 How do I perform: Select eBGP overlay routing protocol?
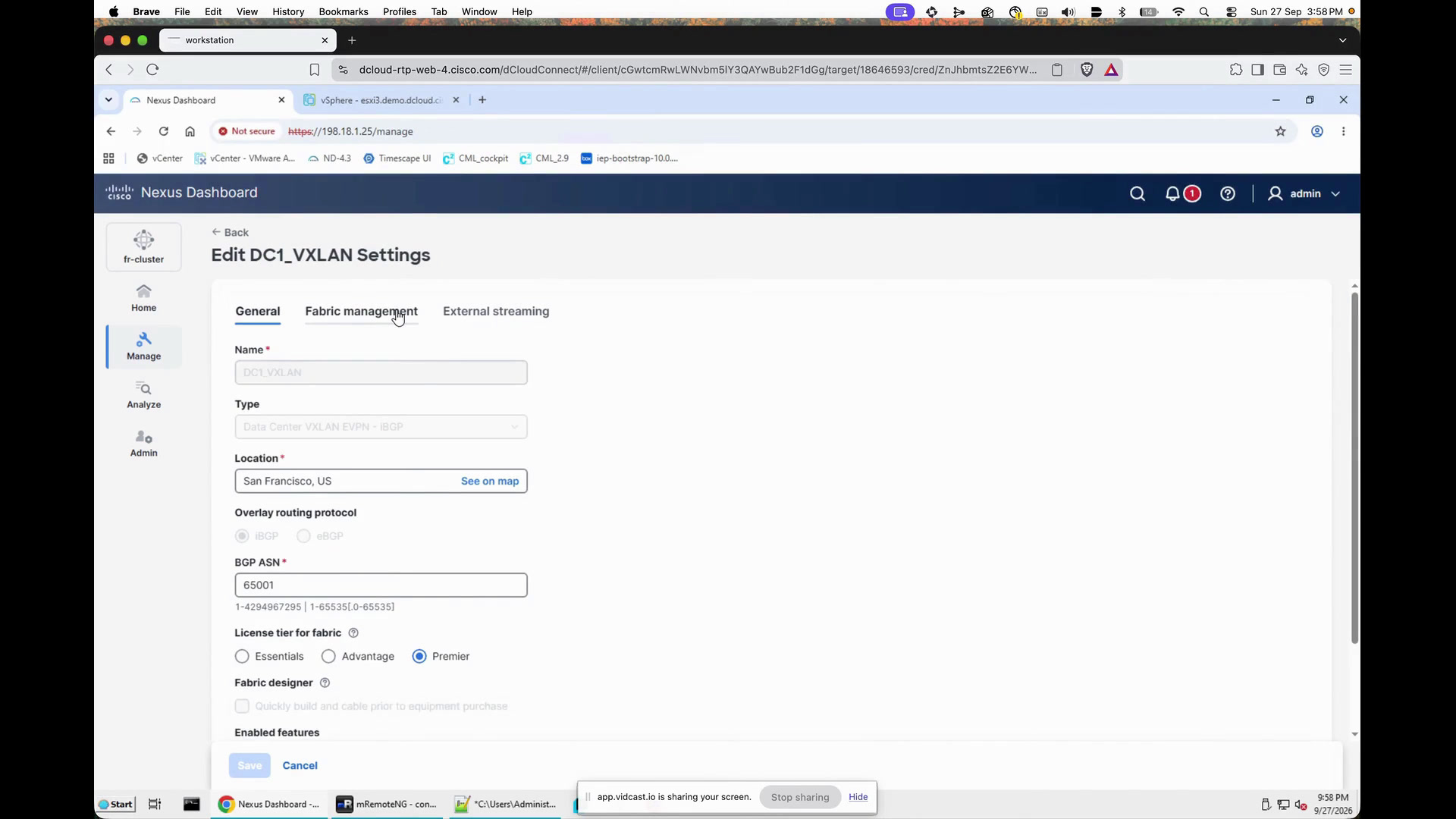pyautogui.click(x=303, y=536)
